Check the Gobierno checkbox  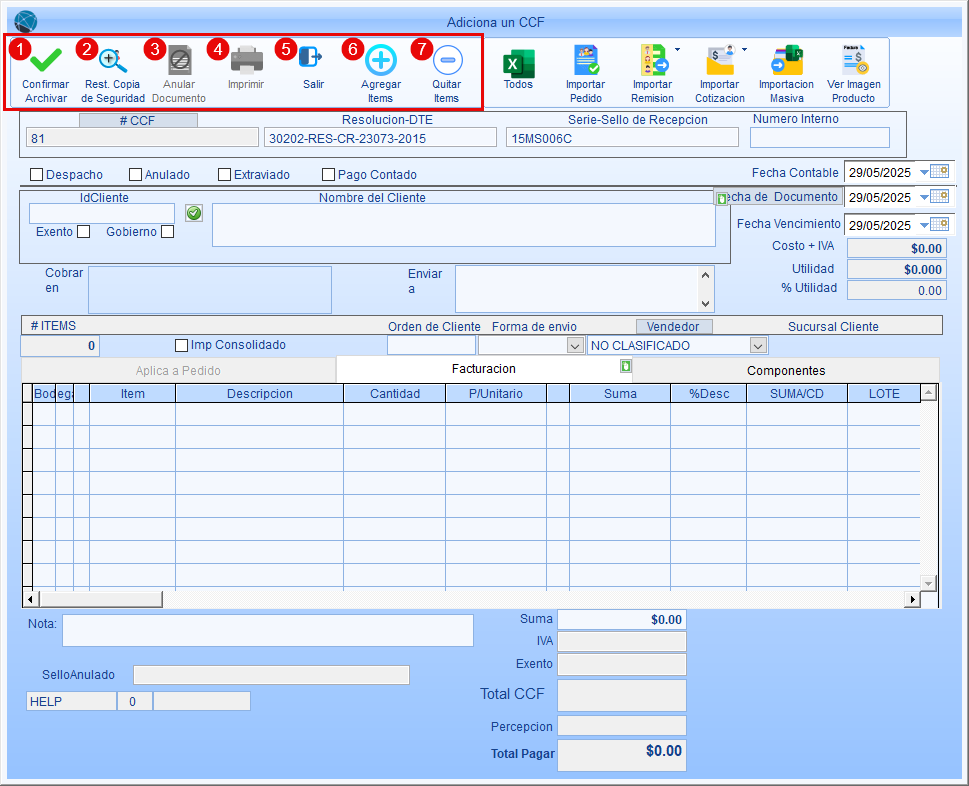point(167,232)
